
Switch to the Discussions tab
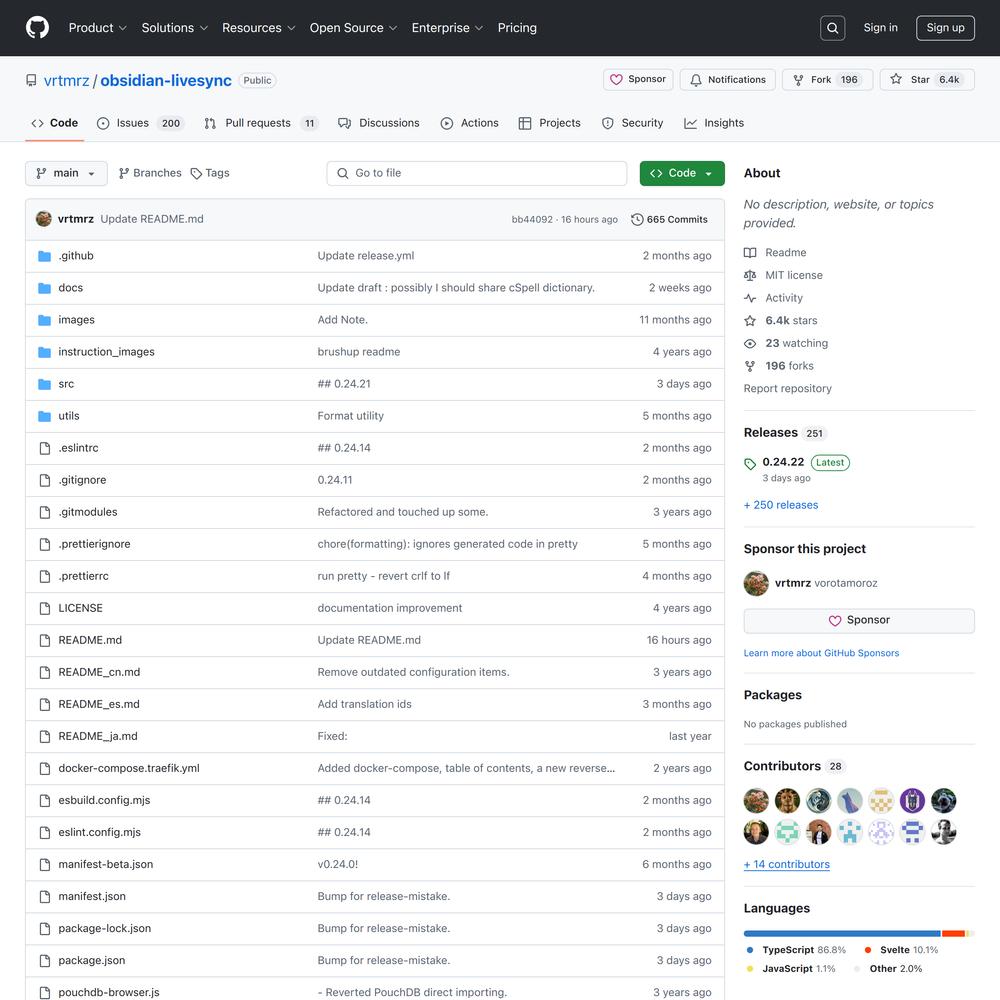[379, 123]
